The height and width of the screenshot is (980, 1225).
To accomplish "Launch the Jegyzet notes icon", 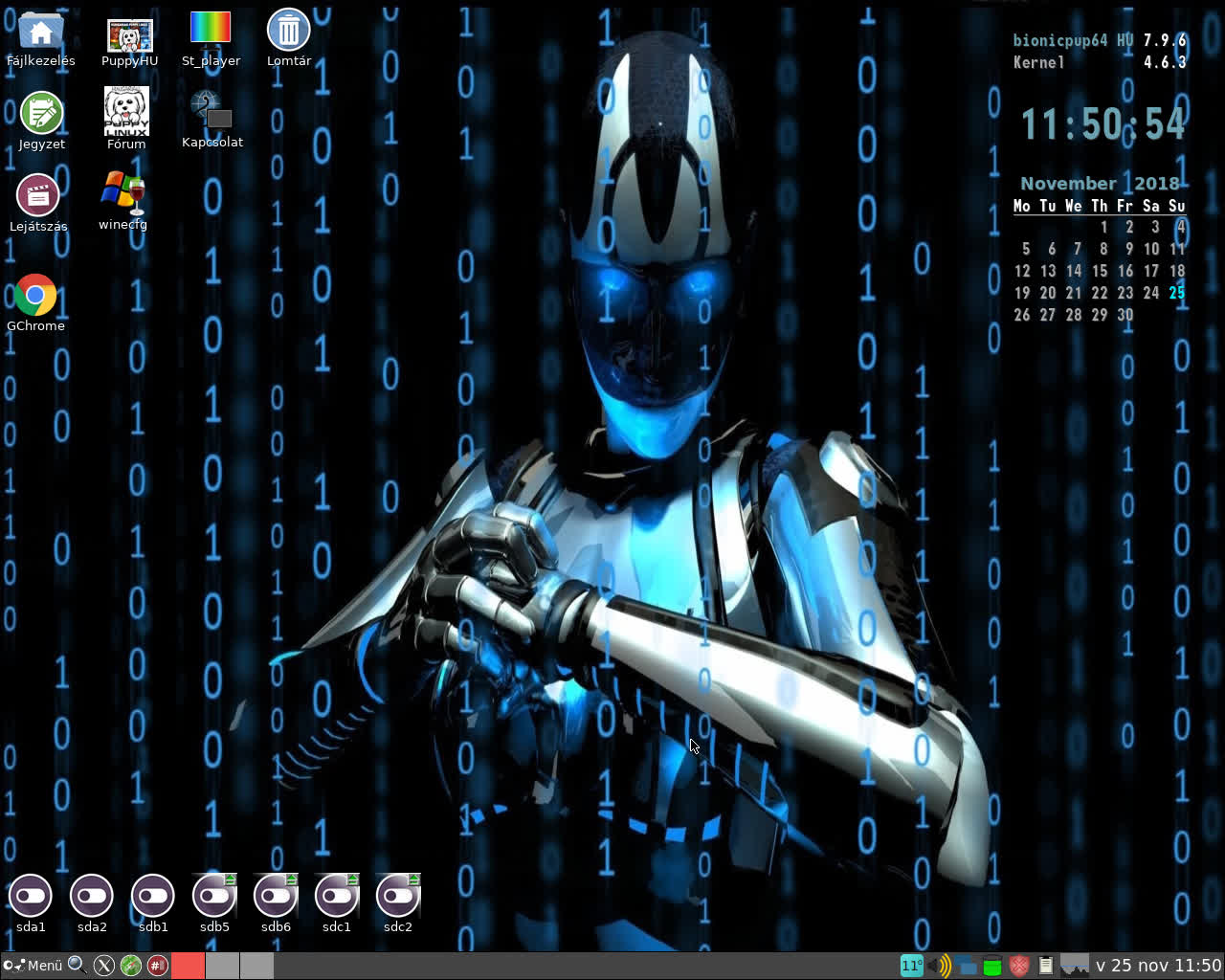I will pos(41,120).
